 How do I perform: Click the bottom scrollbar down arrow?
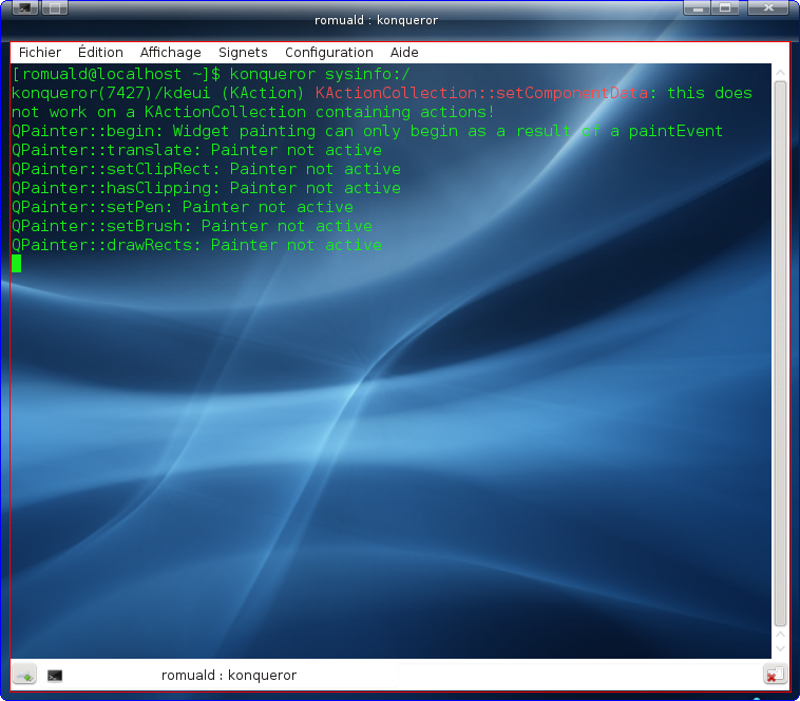tap(780, 648)
